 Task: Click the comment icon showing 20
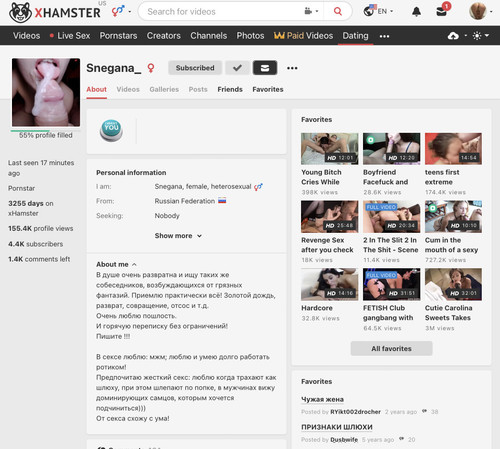pyautogui.click(x=401, y=439)
